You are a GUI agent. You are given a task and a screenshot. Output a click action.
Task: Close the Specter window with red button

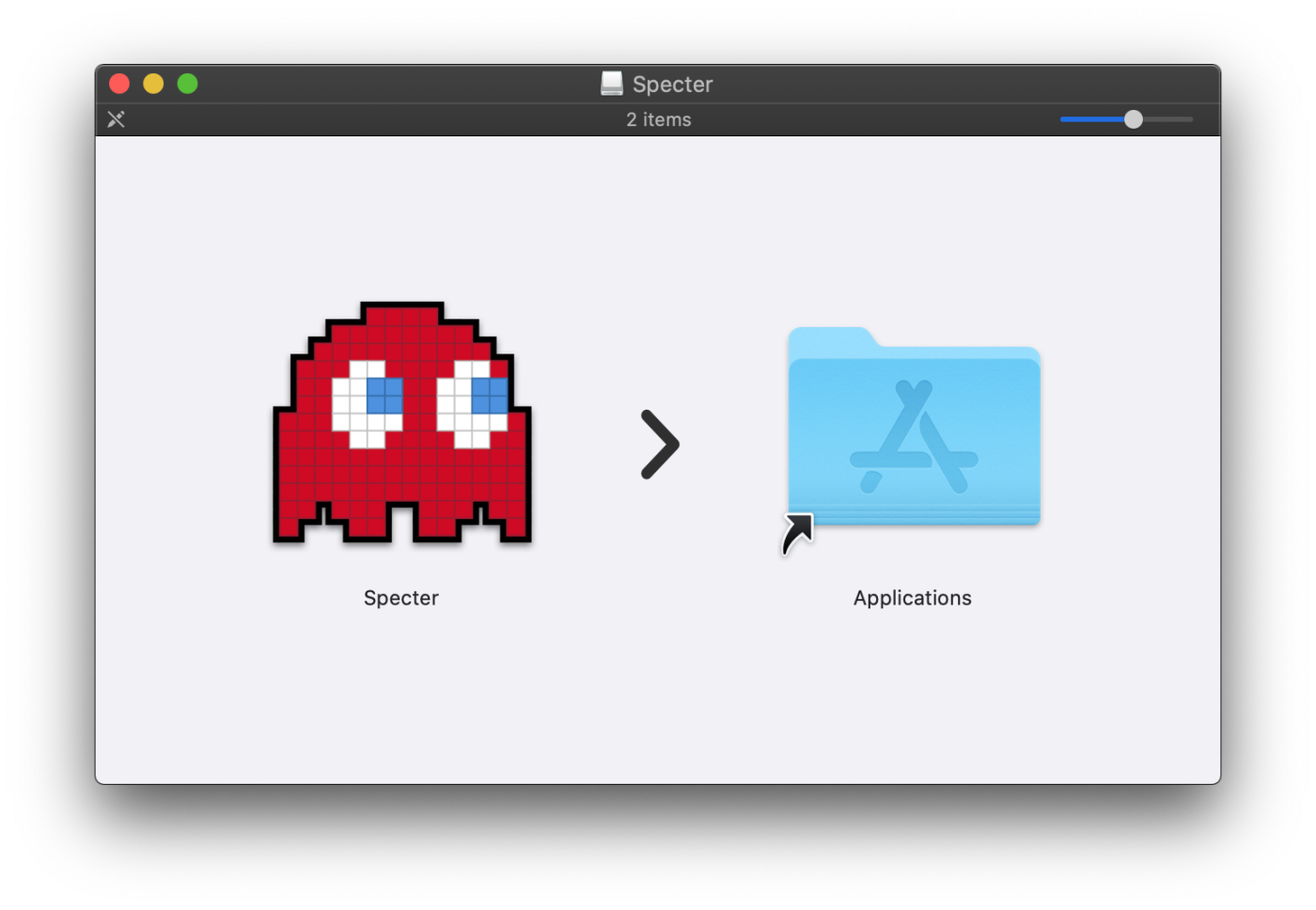pos(119,84)
